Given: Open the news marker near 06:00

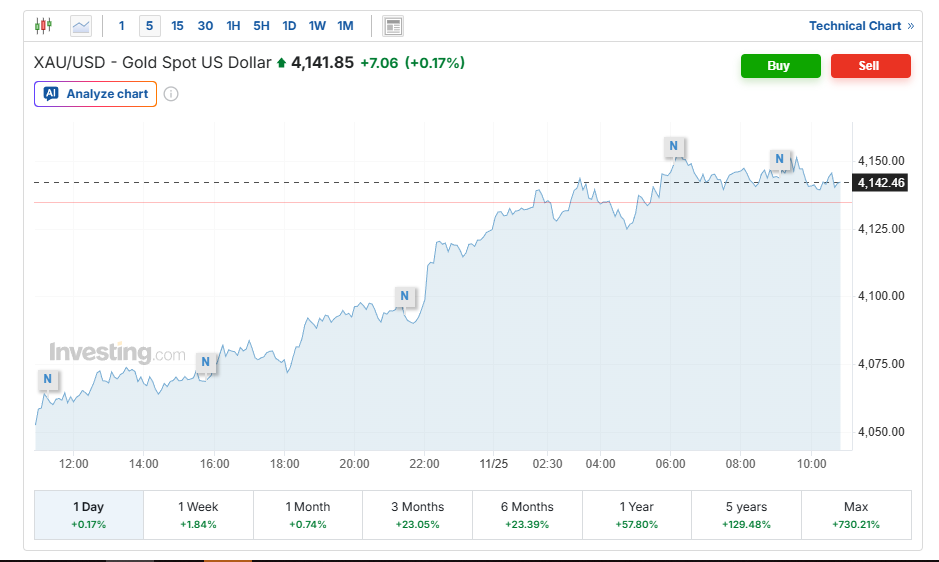Looking at the screenshot, I should (x=673, y=146).
